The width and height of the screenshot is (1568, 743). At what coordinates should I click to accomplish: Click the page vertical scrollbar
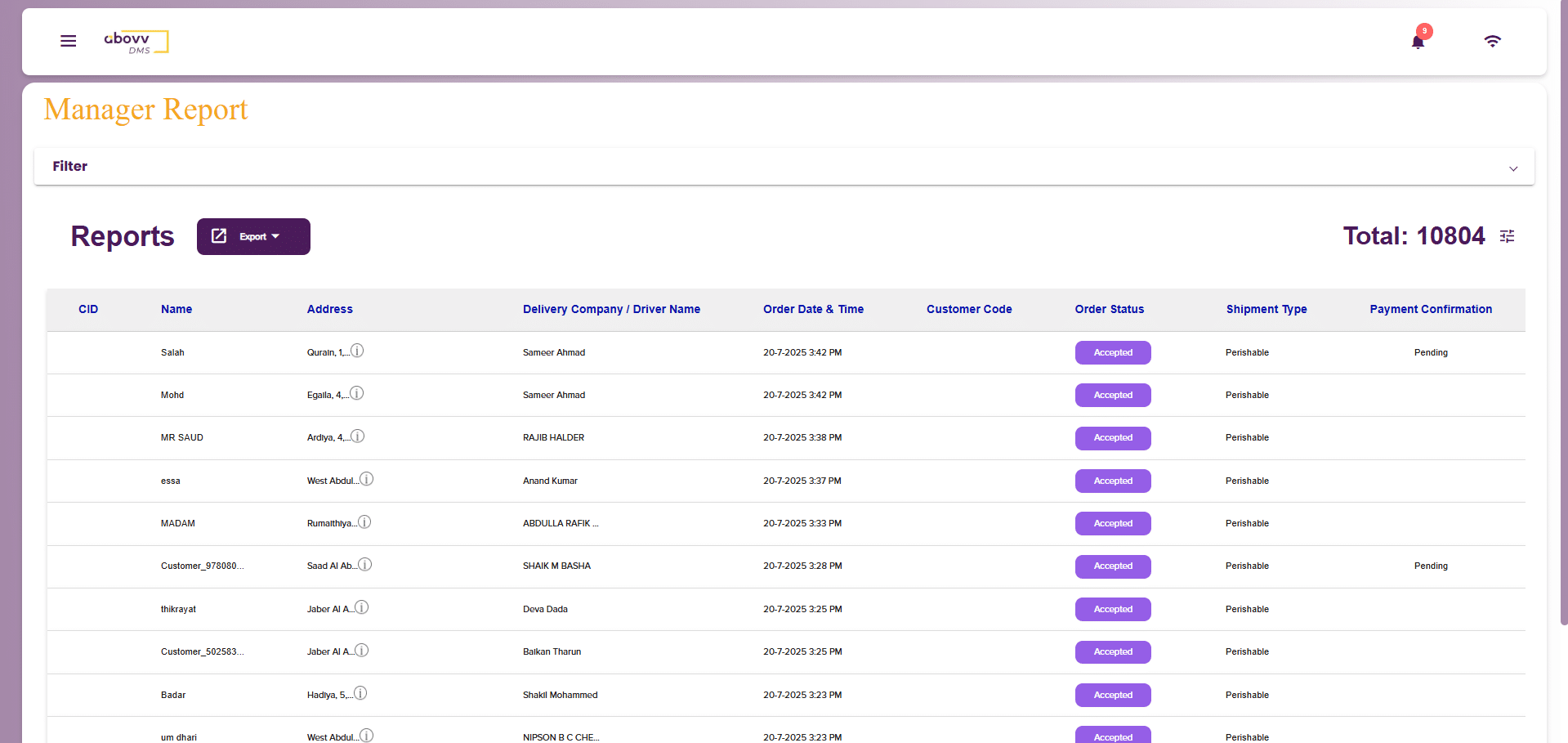[1563, 327]
